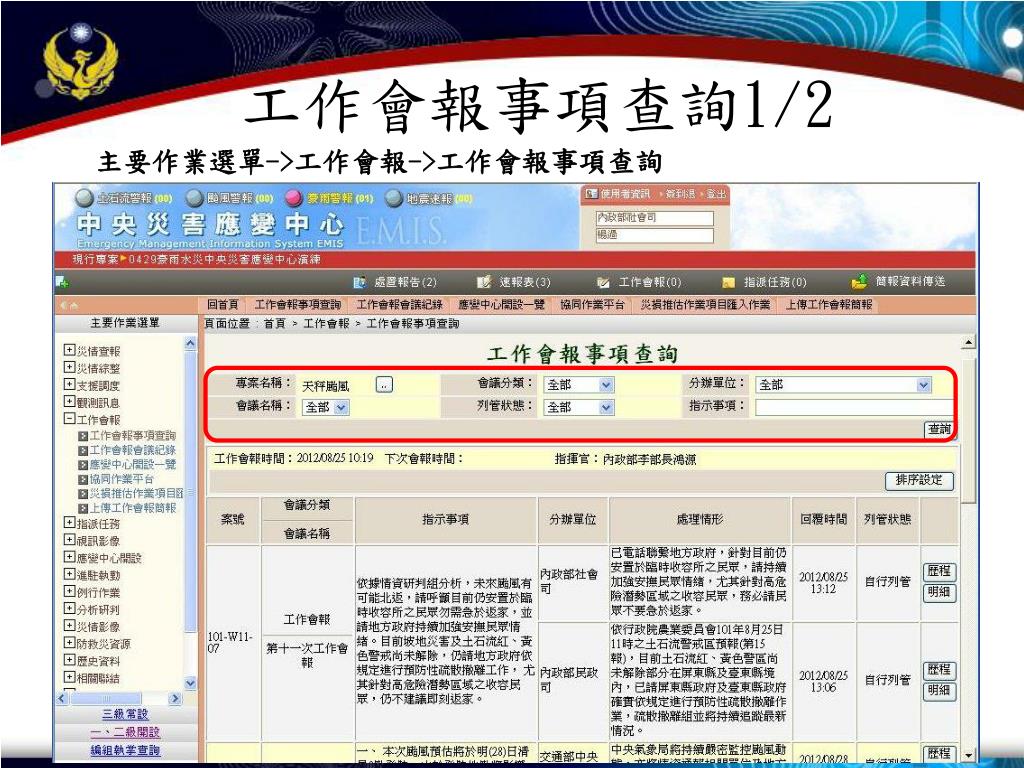Click 明細 button for 內政部民政司 row

[939, 691]
